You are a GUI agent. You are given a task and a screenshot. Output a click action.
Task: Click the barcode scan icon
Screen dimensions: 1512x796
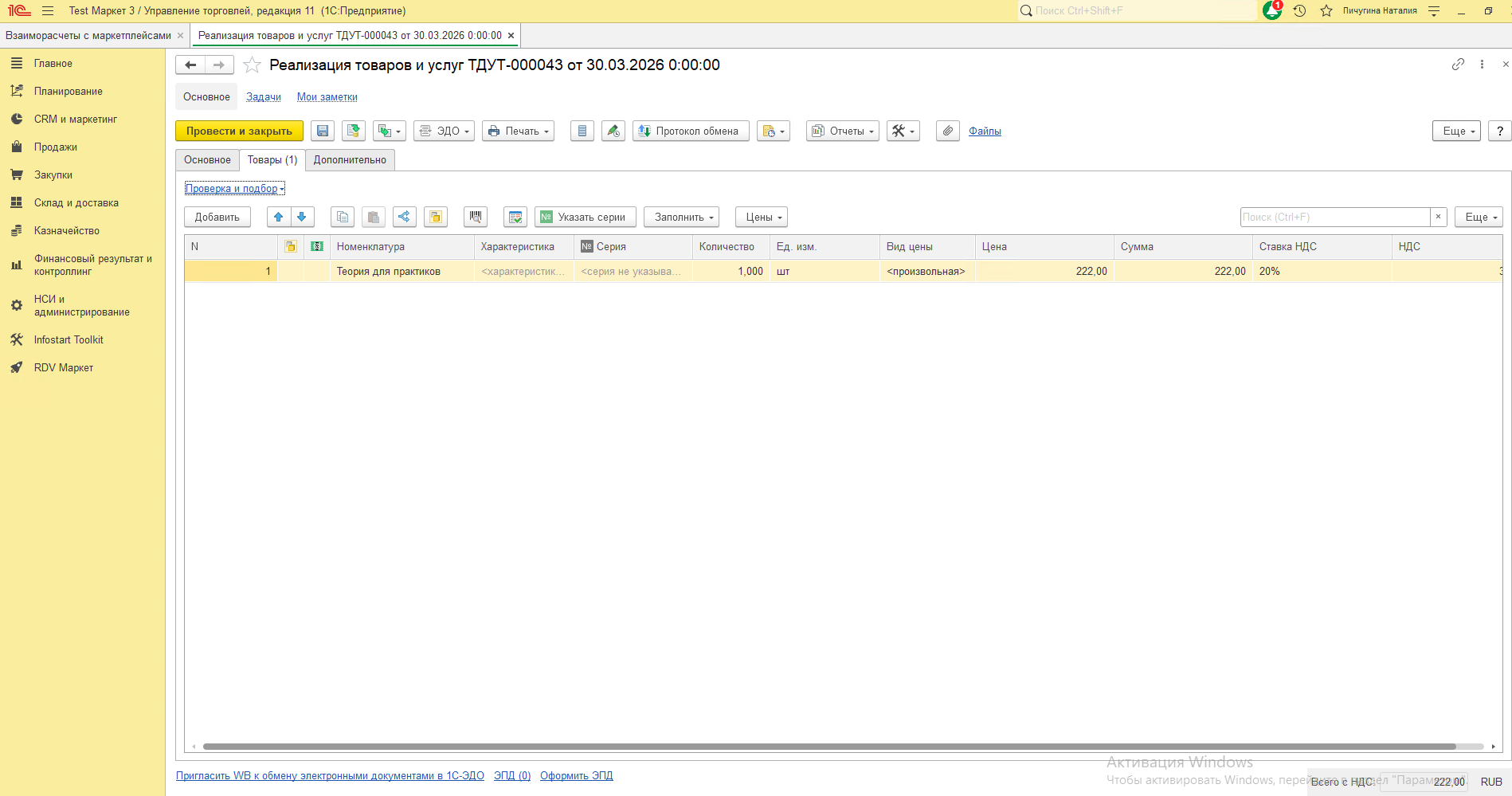(x=476, y=218)
